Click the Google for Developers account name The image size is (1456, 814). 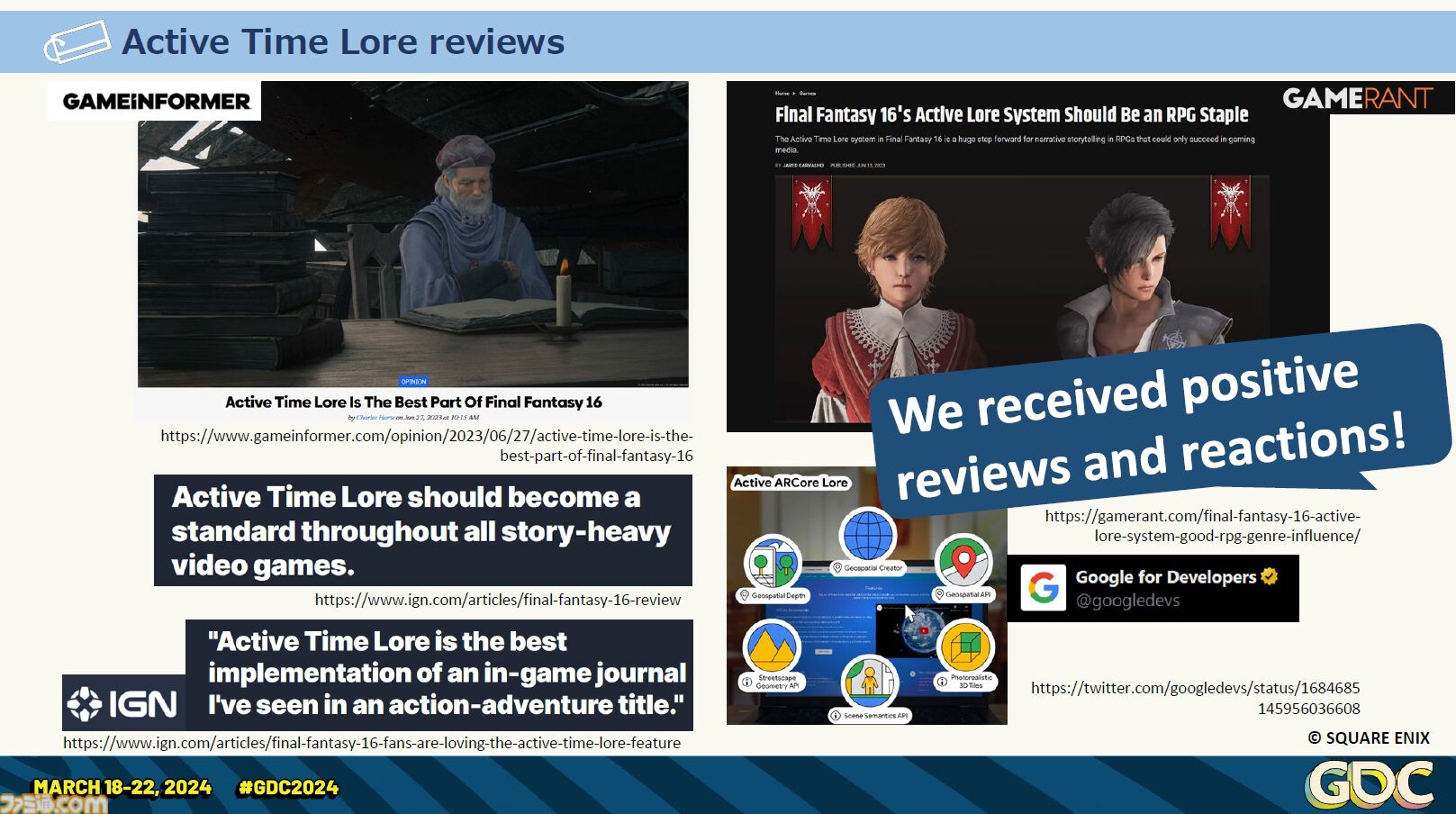point(1165,577)
